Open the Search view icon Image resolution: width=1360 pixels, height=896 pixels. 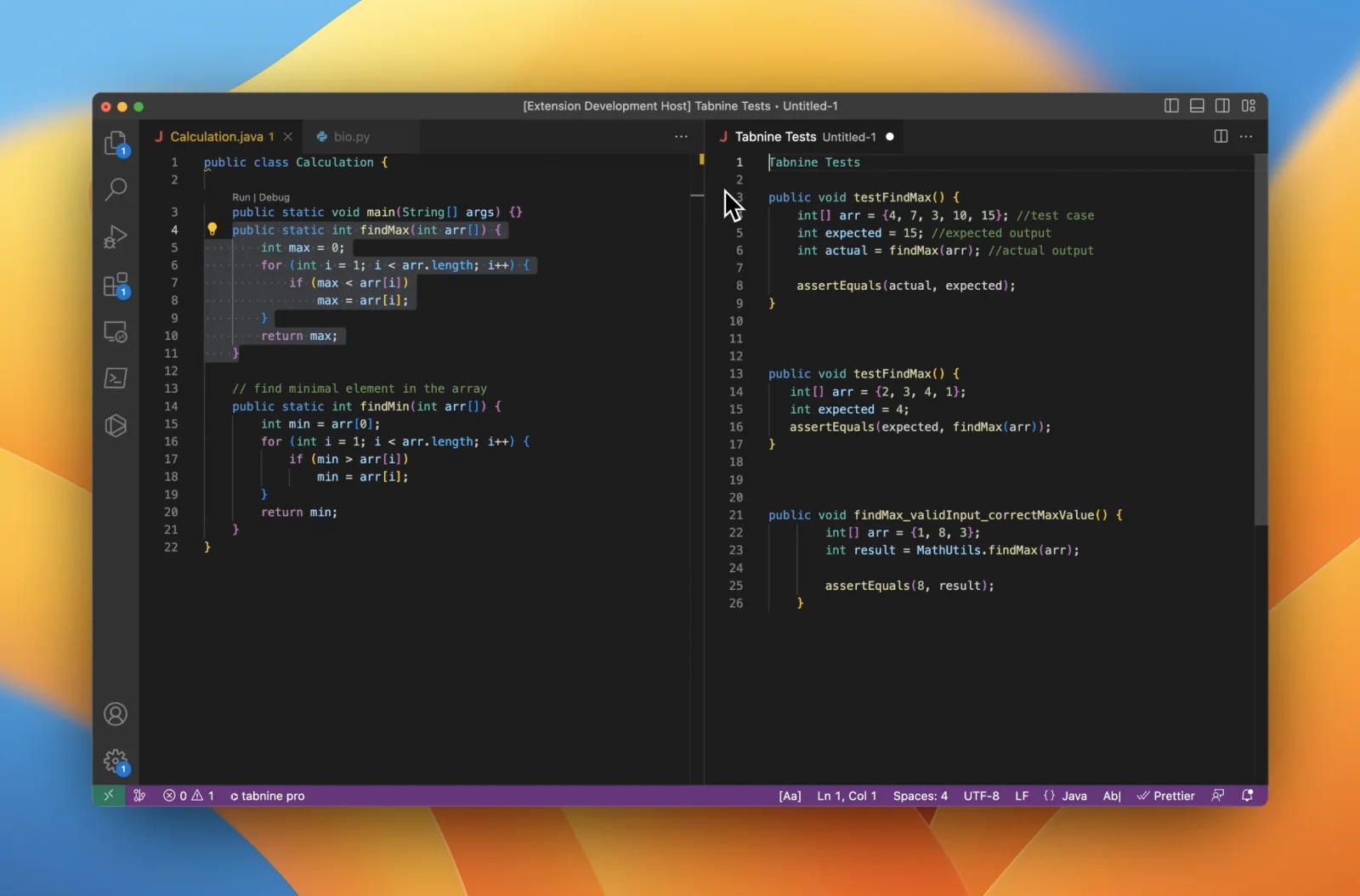coord(116,189)
